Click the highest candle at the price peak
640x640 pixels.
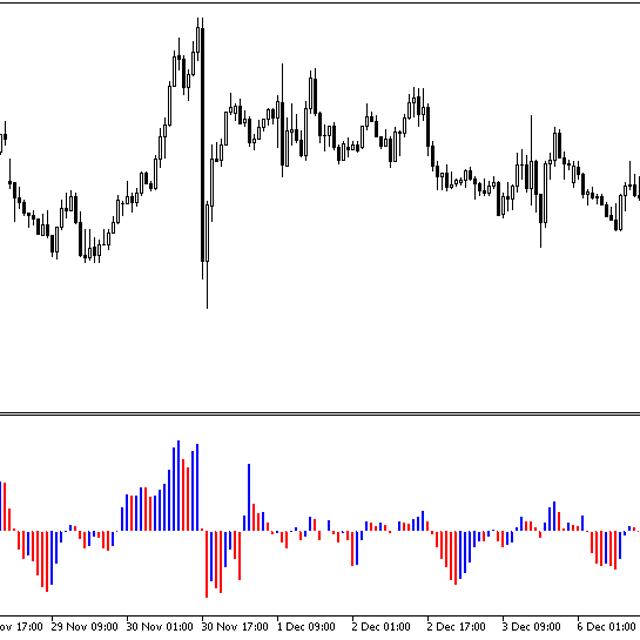coord(199,40)
